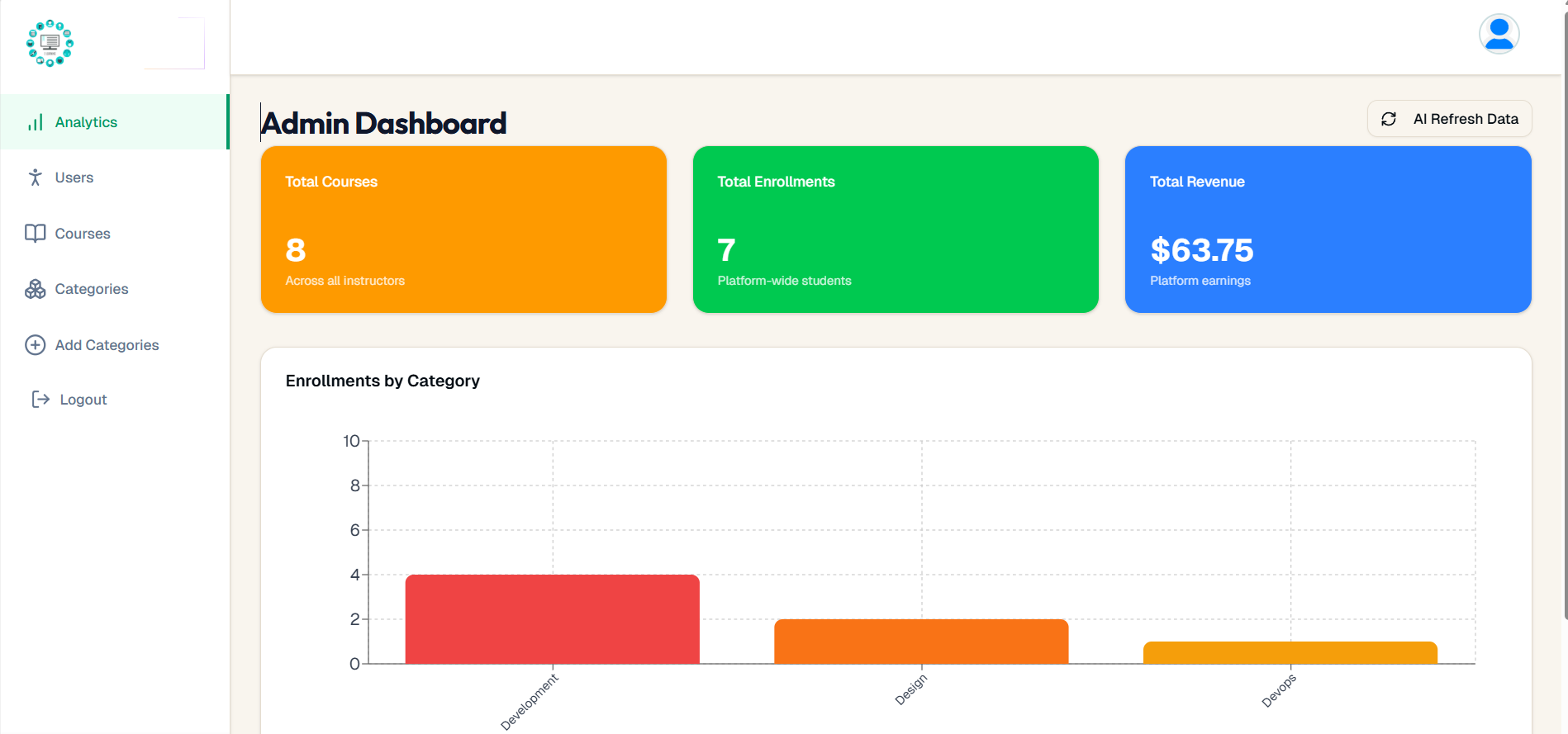Click the Design axis label
The image size is (1568, 734).
tap(911, 689)
